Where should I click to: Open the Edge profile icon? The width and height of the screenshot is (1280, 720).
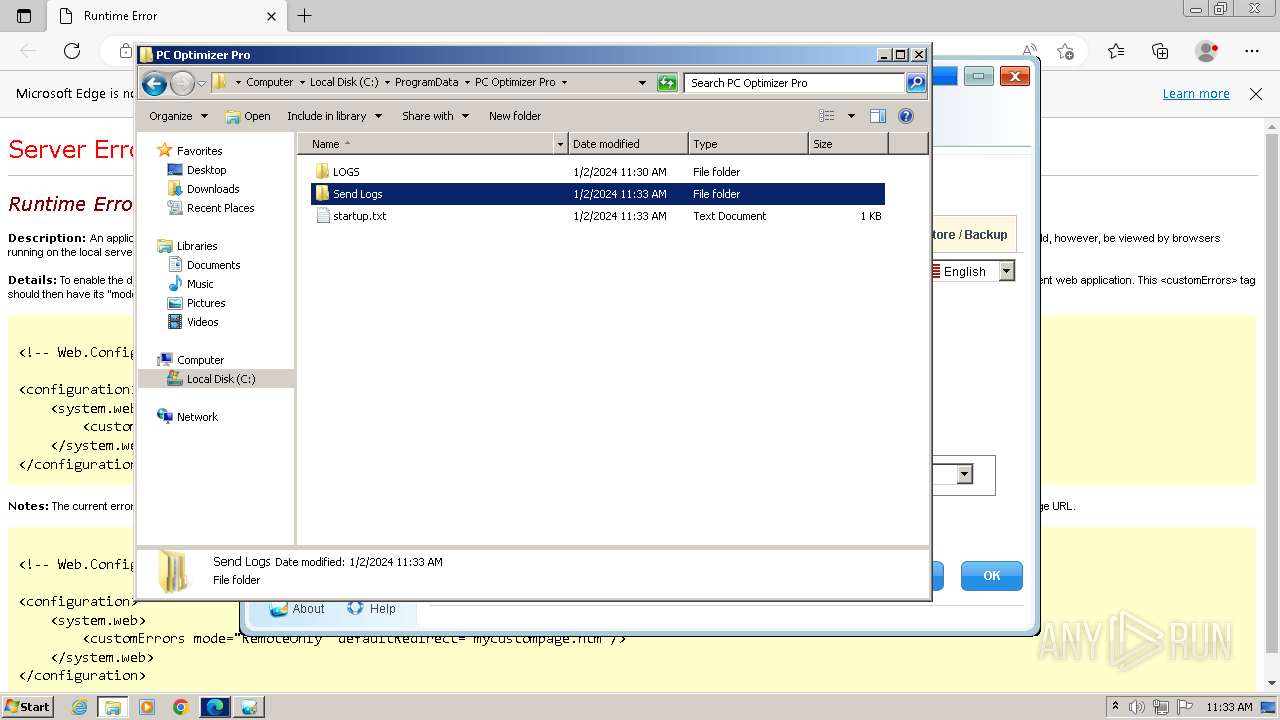1207,51
